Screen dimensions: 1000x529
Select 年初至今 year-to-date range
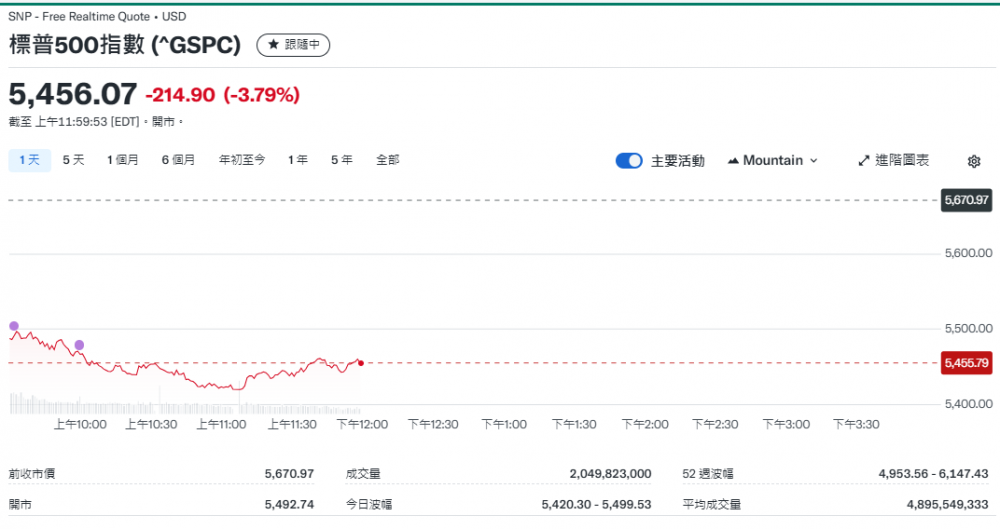(242, 160)
